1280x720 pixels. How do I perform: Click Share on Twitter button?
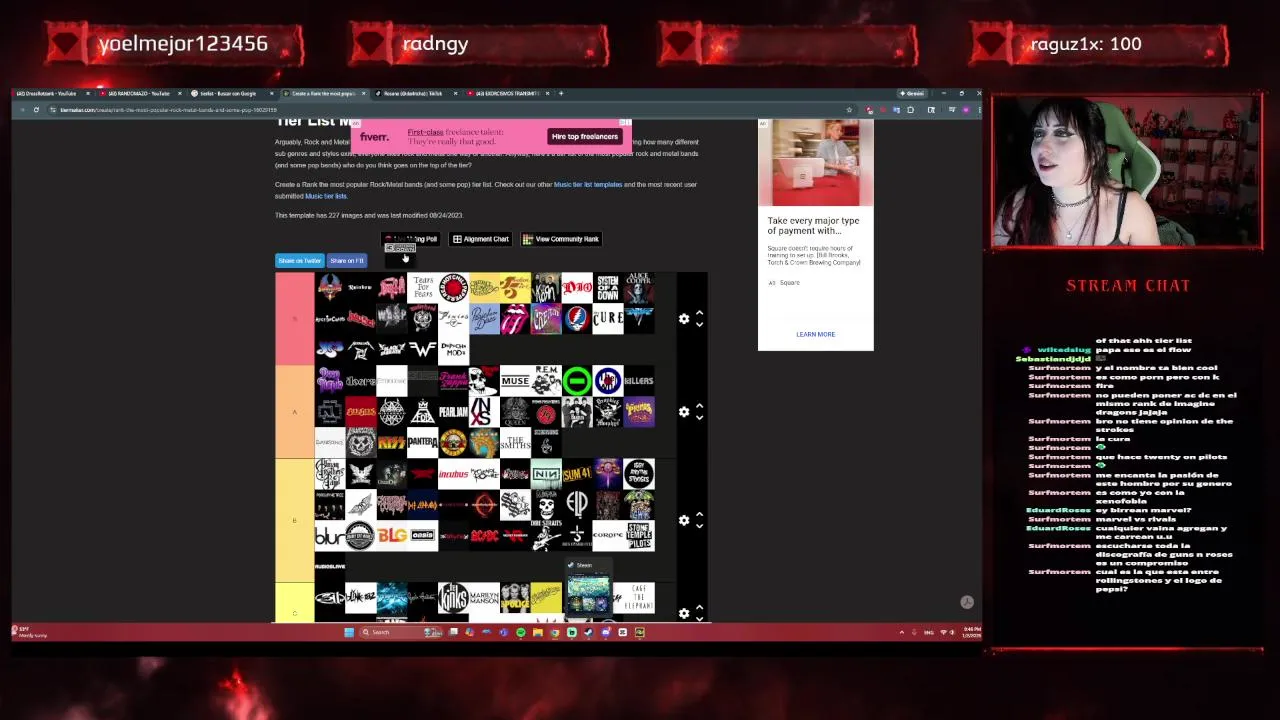coord(299,261)
